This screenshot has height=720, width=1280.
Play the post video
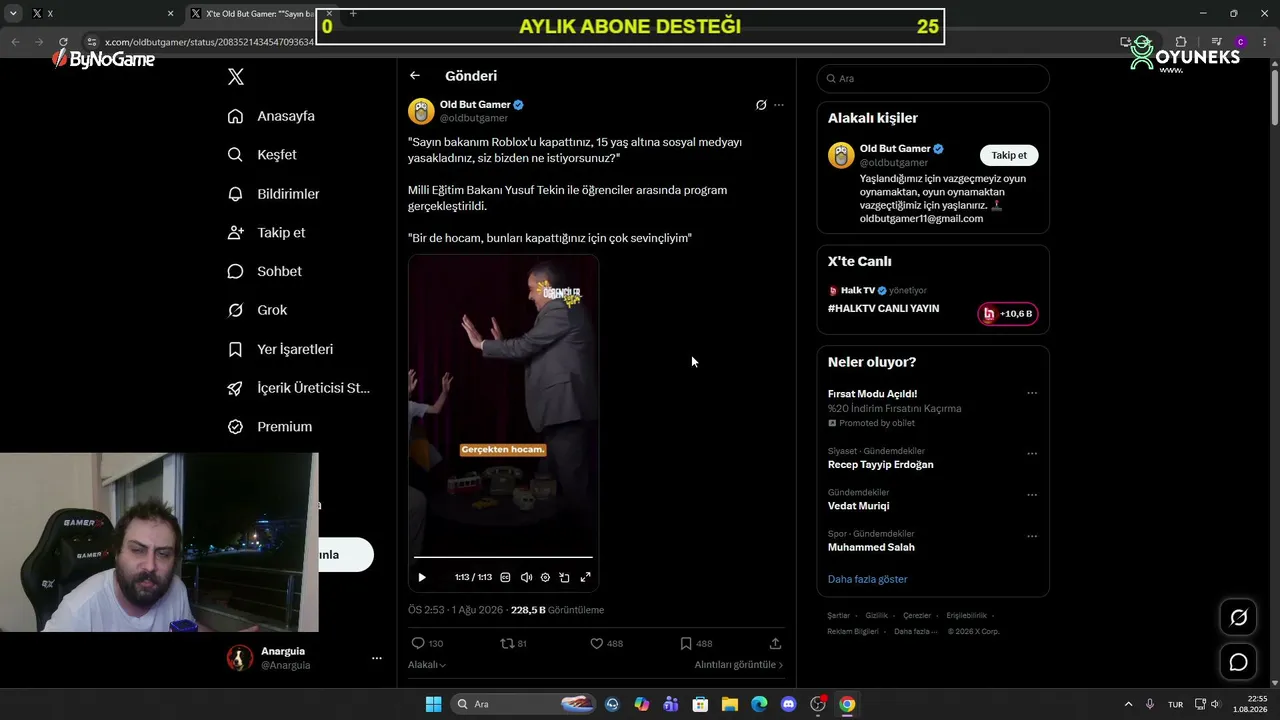422,577
